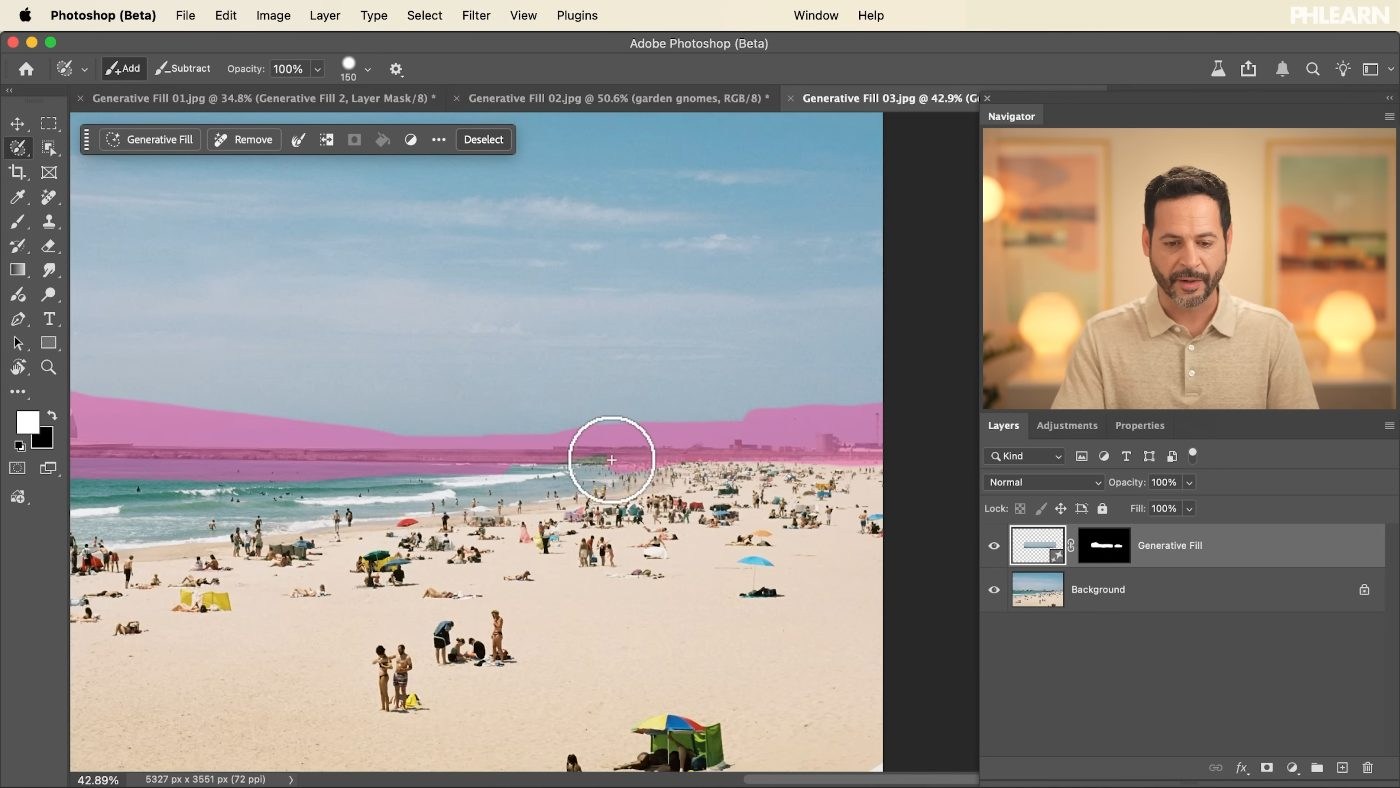1400x788 pixels.
Task: Open the Share icon in top right
Action: (x=1248, y=69)
